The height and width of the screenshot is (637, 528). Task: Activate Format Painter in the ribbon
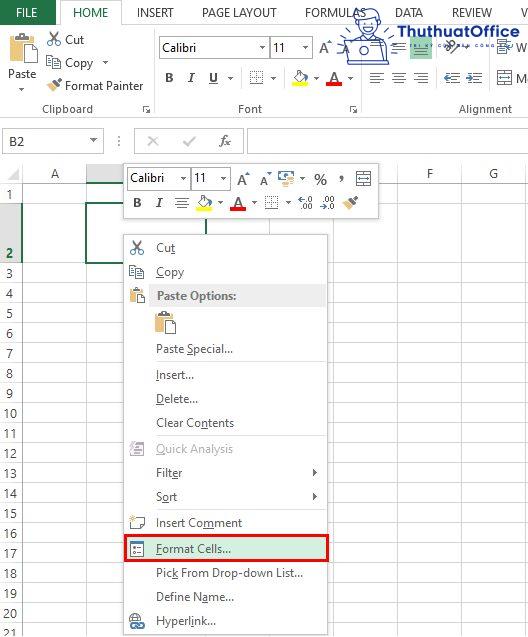[x=95, y=86]
